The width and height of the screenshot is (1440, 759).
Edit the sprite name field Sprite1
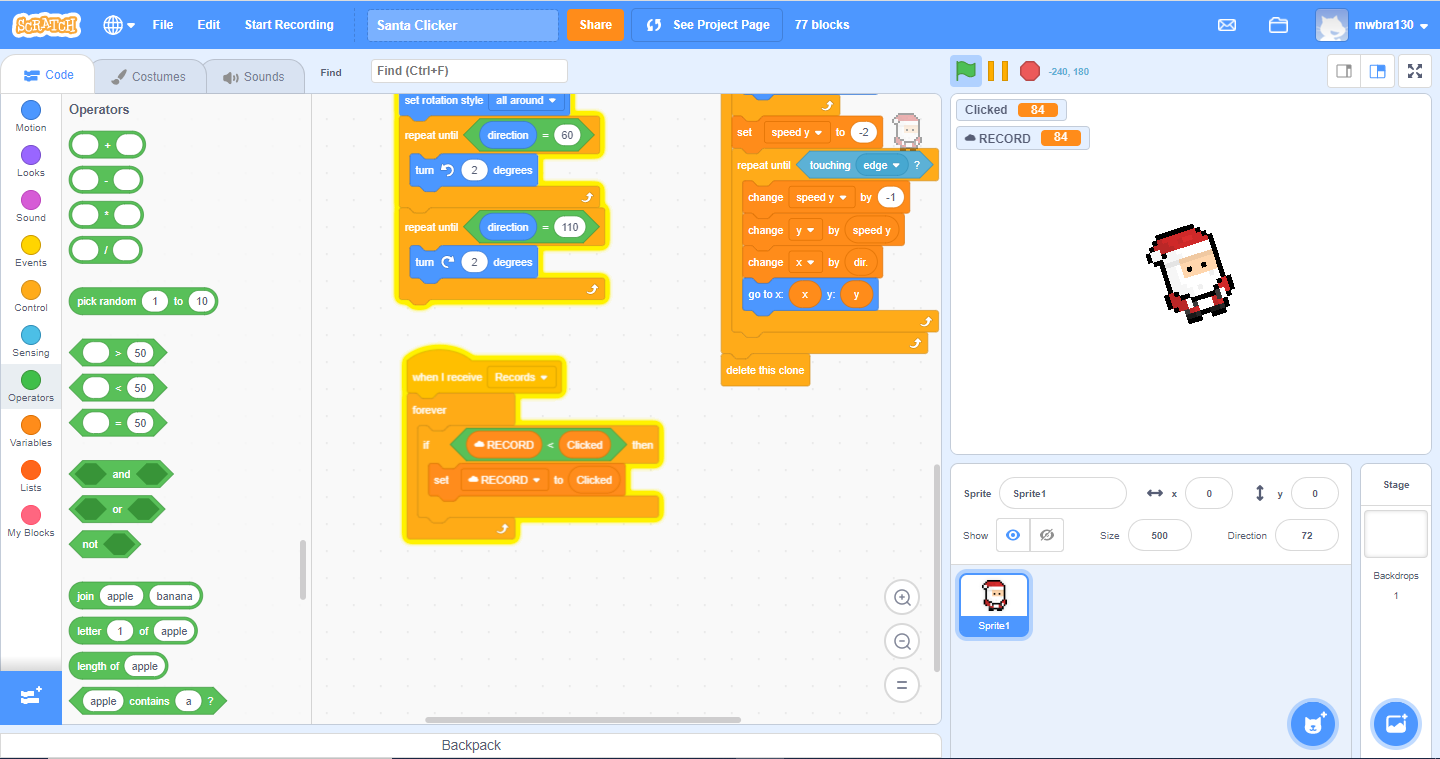(1063, 493)
